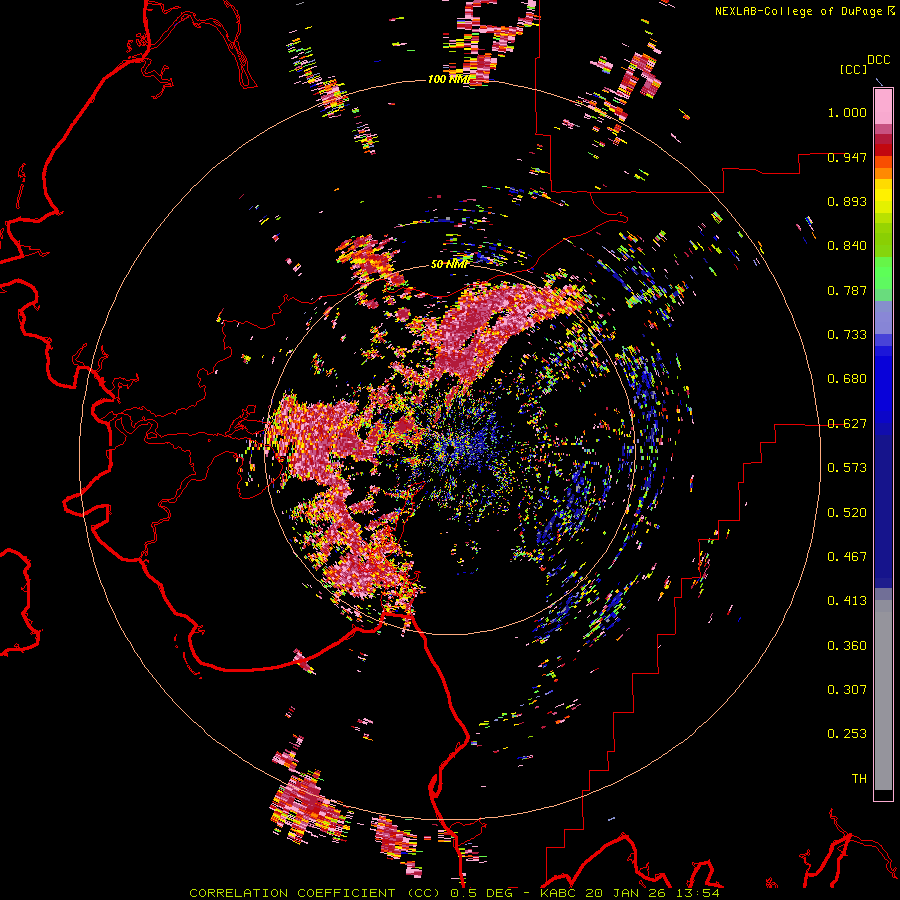The width and height of the screenshot is (900, 900).
Task: Click the 0.893 scale value
Action: click(847, 201)
